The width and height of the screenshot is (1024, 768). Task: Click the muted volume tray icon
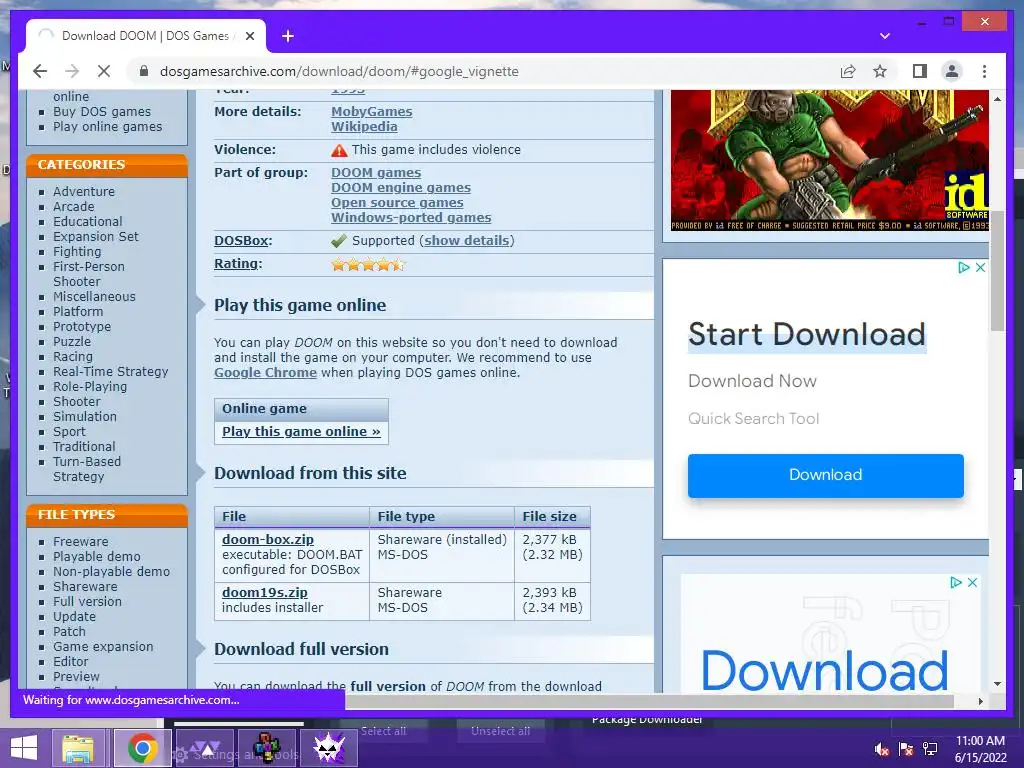(x=882, y=749)
